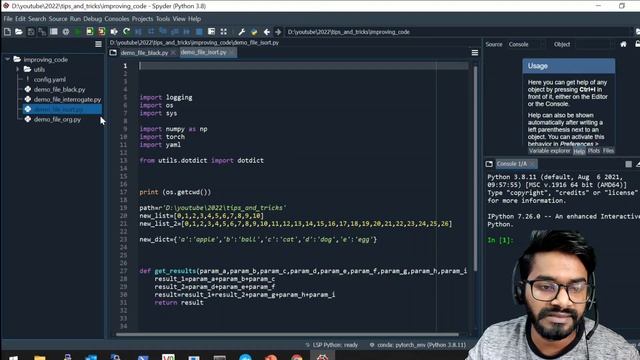Open the View menu

179,19
